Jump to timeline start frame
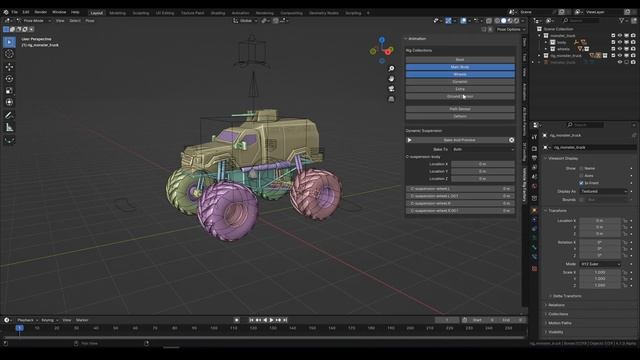Image resolution: width=640 pixels, height=360 pixels. click(x=251, y=320)
